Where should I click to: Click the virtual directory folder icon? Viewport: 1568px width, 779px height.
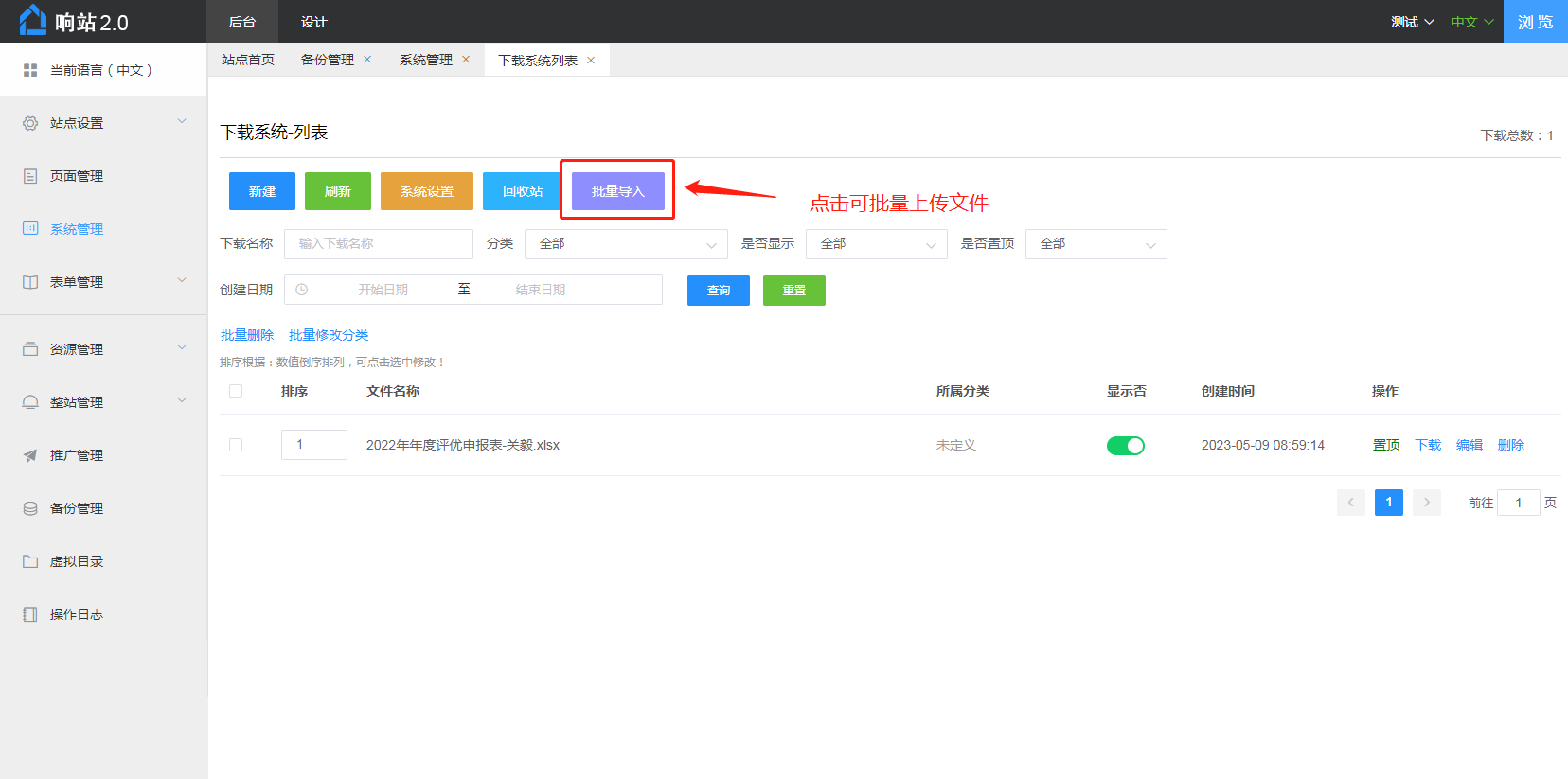30,561
